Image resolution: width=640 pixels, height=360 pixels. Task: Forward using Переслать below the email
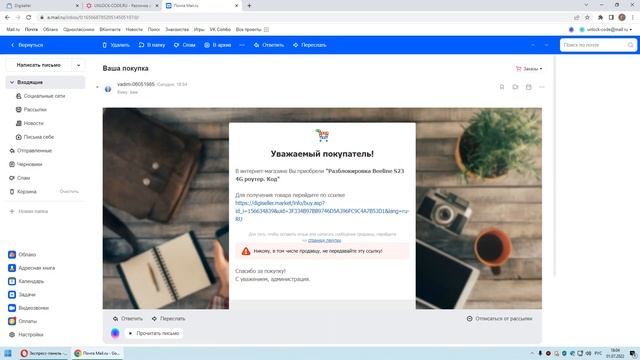[x=168, y=318]
